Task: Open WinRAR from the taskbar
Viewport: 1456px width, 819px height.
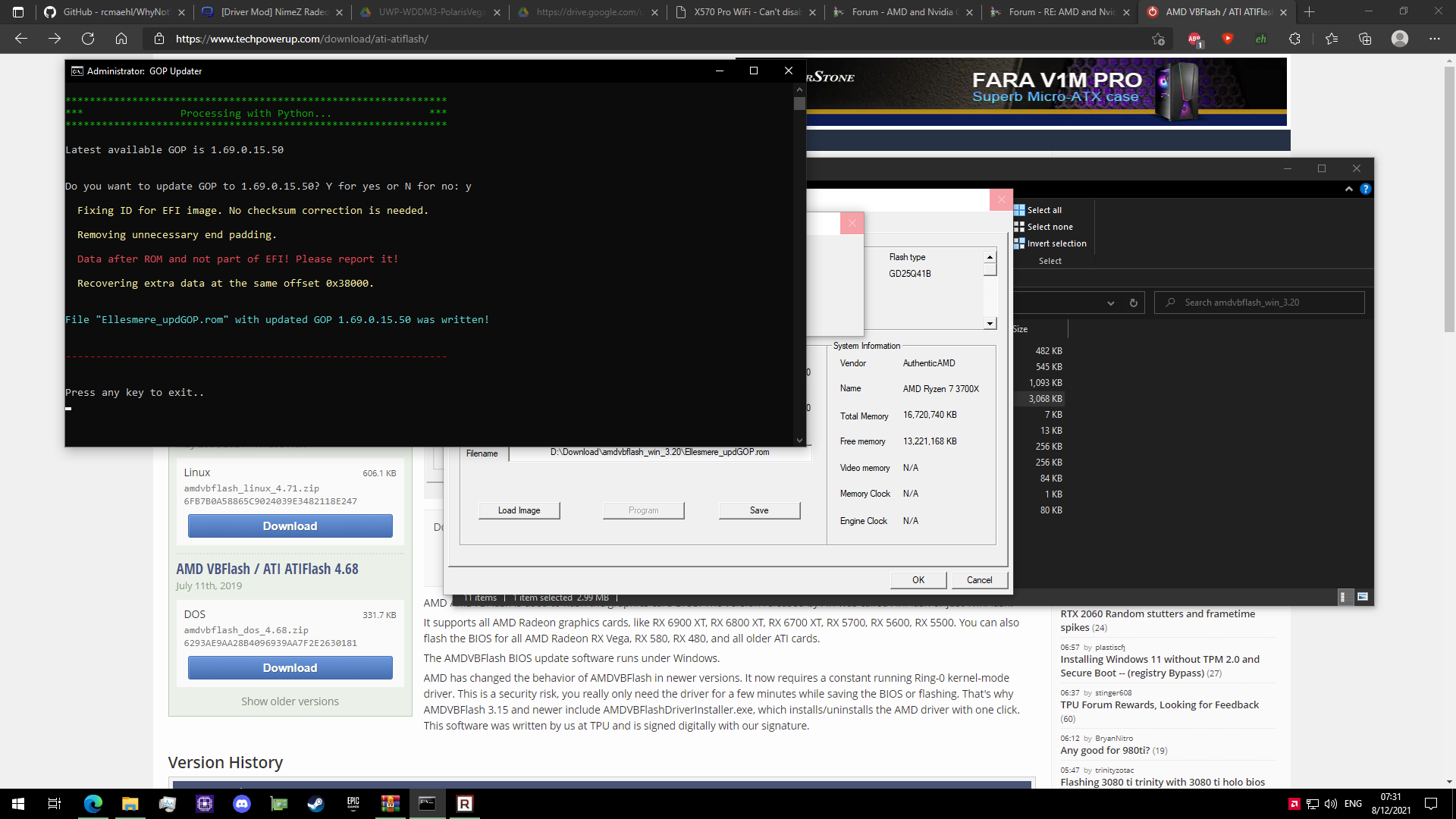Action: pos(391,804)
